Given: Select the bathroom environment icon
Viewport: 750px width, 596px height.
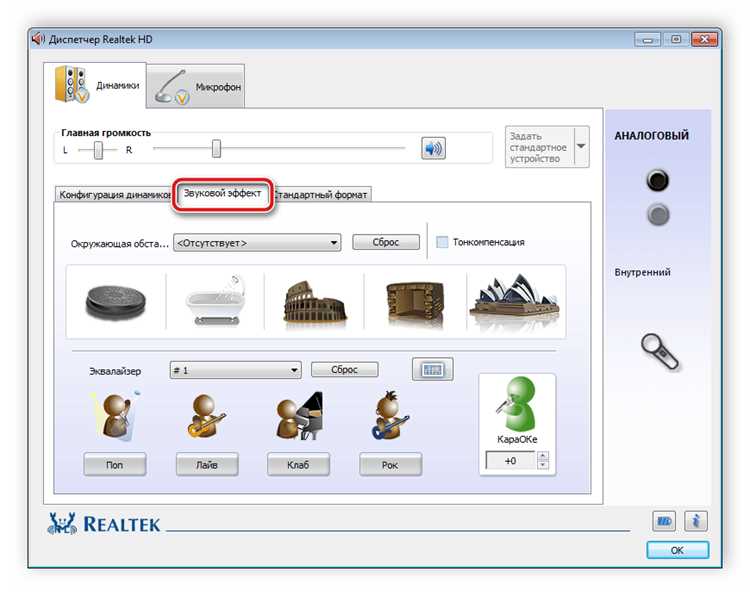Looking at the screenshot, I should coord(215,301).
